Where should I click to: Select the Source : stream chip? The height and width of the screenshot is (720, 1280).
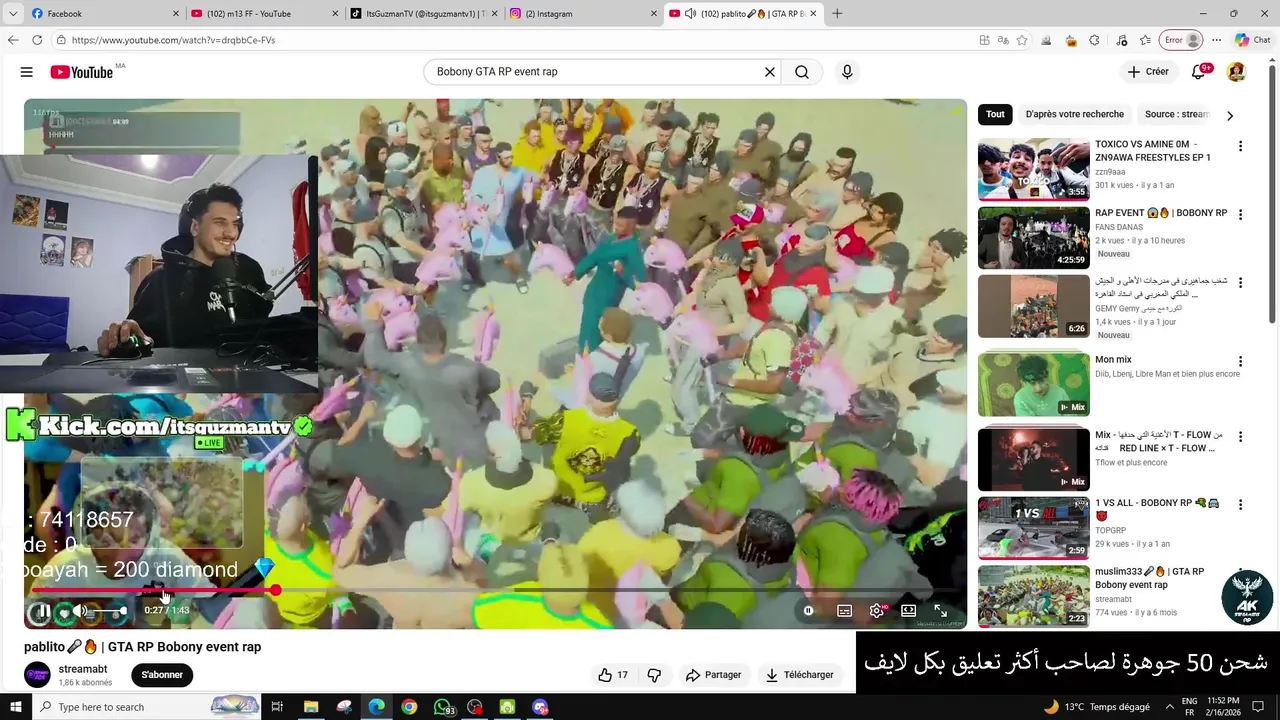coord(1176,114)
